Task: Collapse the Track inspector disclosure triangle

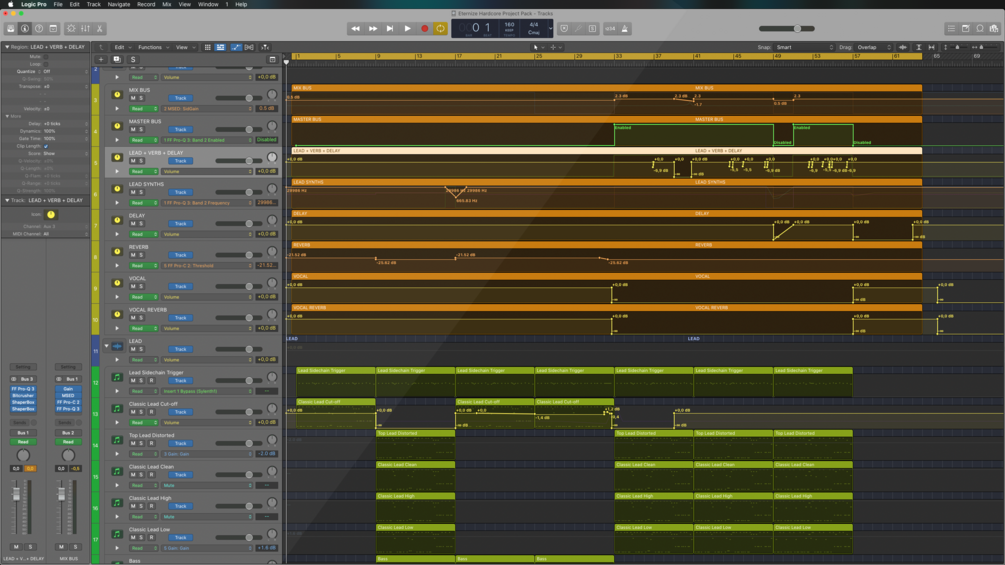Action: click(7, 201)
